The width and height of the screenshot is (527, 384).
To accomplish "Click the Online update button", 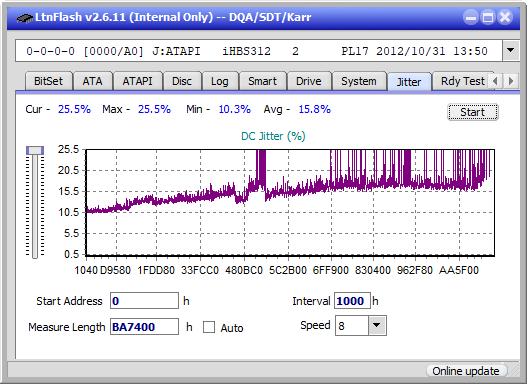I will pos(466,371).
